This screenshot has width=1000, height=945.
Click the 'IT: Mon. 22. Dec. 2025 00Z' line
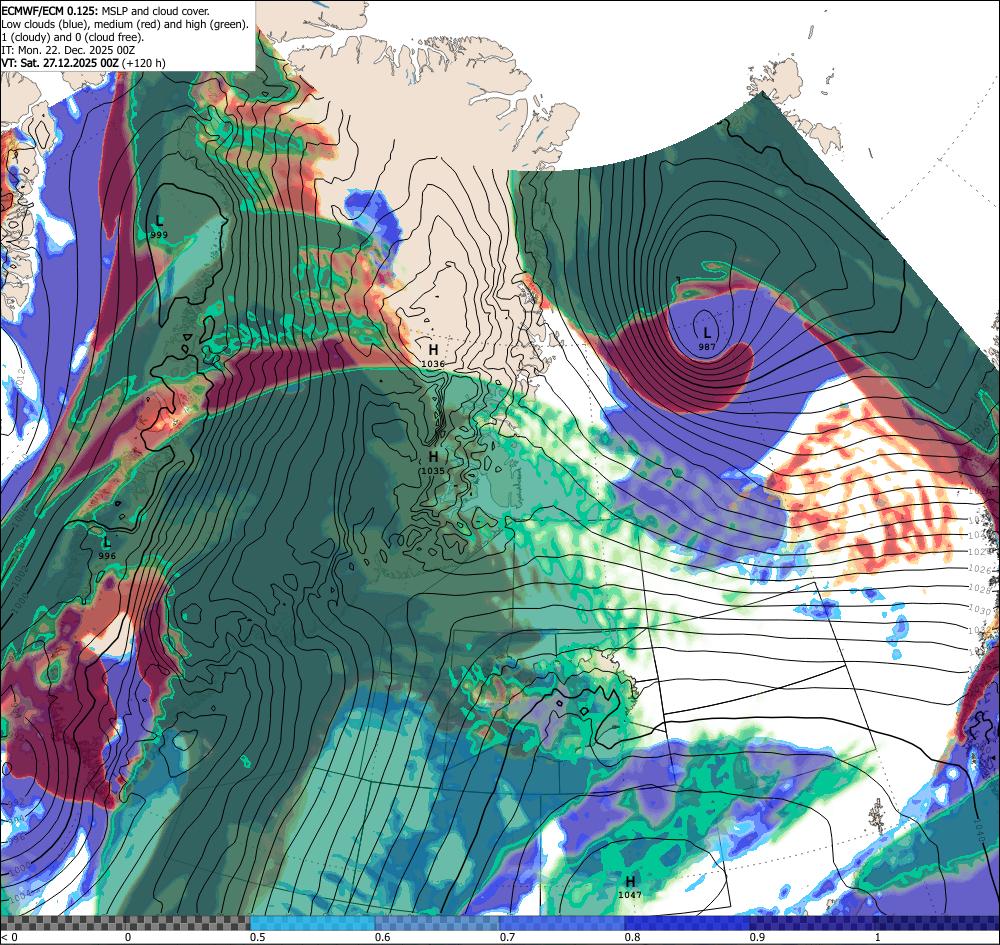[x=68, y=50]
